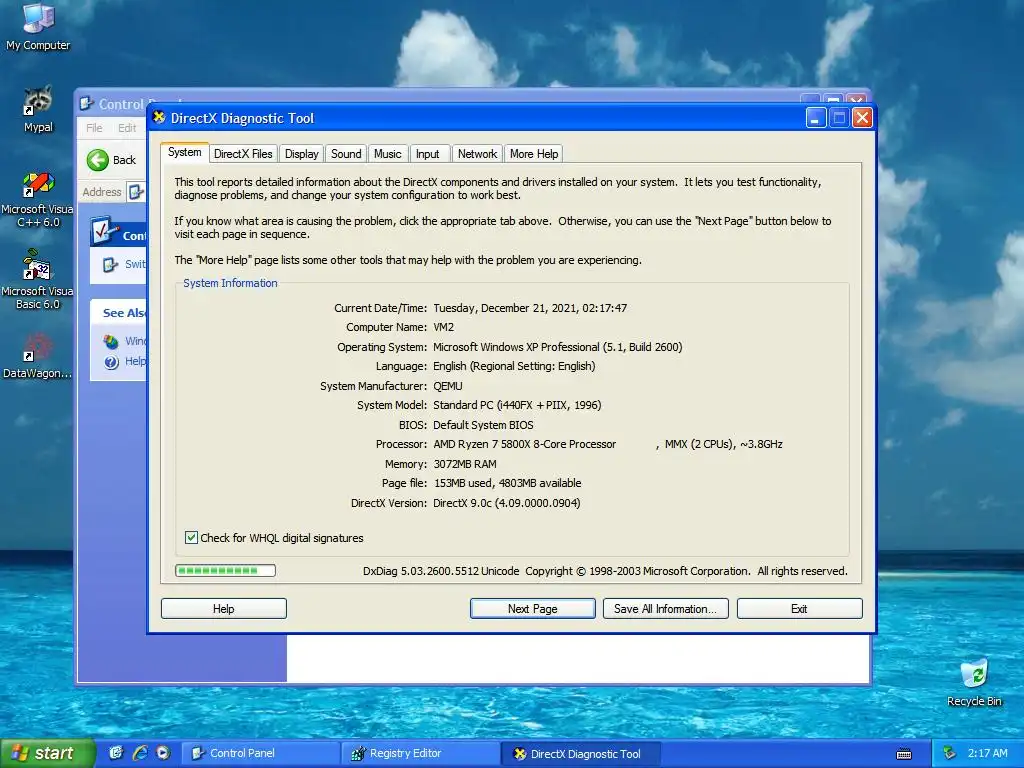Click Save All Information button
Screen dimensions: 1024x768
pyautogui.click(x=665, y=609)
